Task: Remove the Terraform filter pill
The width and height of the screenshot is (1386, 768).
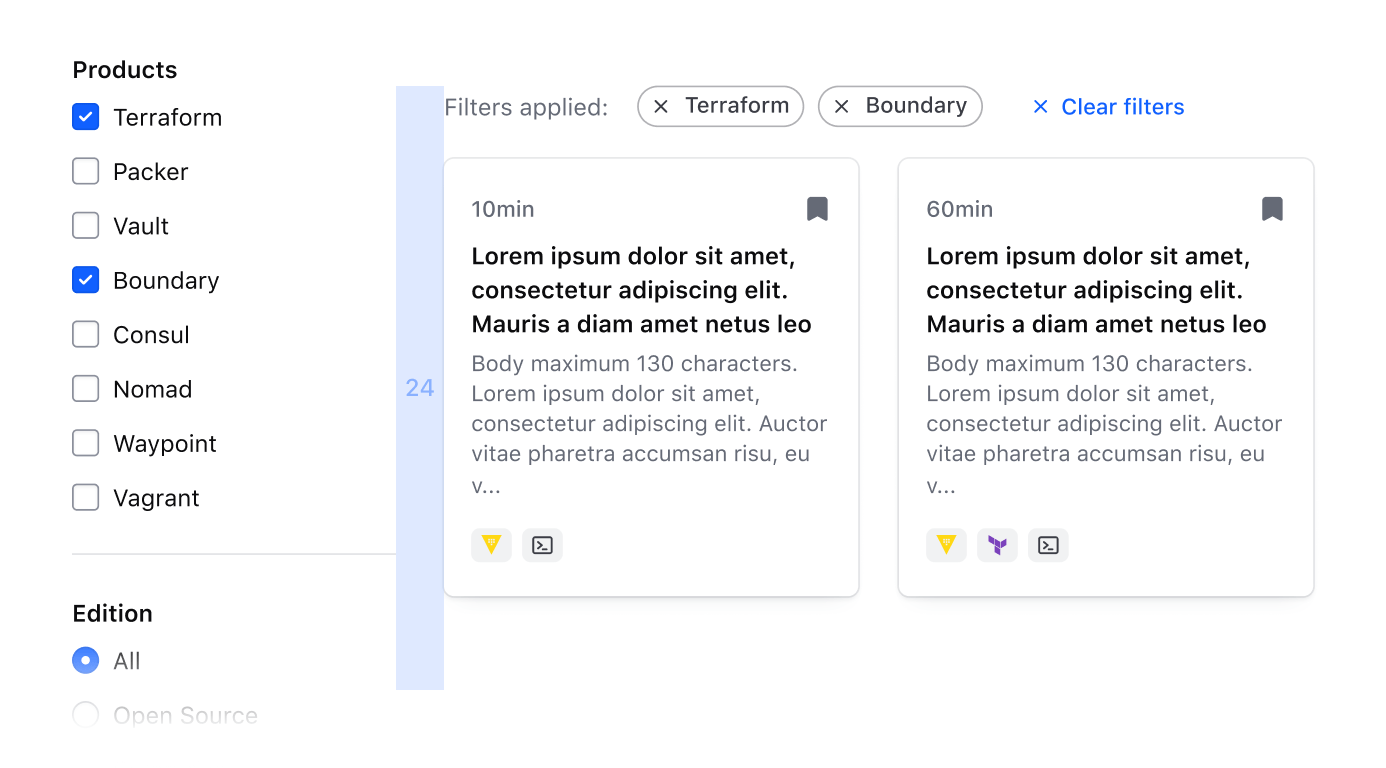Action: pyautogui.click(x=660, y=106)
